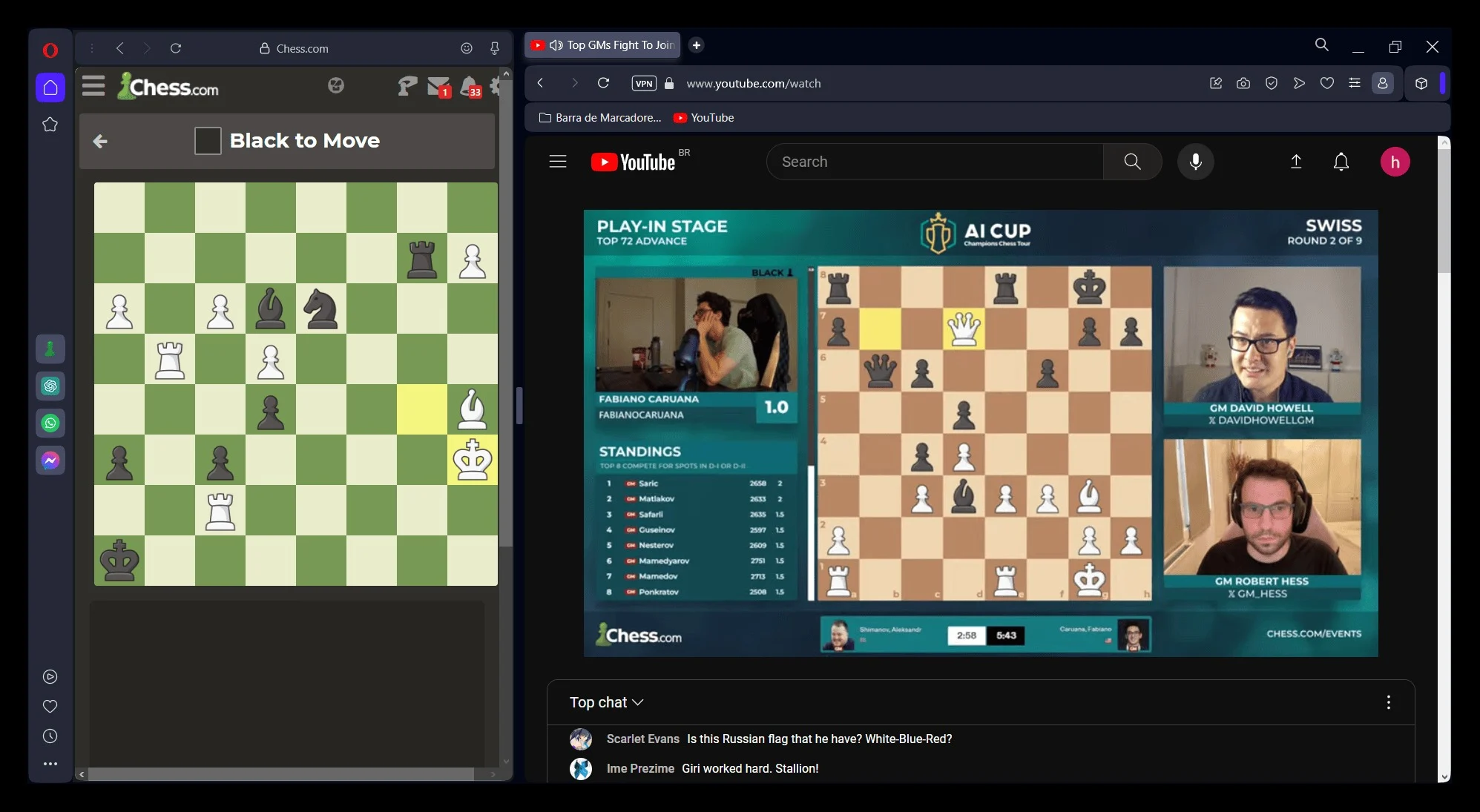Open Chess.com notifications bell with 33 badge

point(470,87)
